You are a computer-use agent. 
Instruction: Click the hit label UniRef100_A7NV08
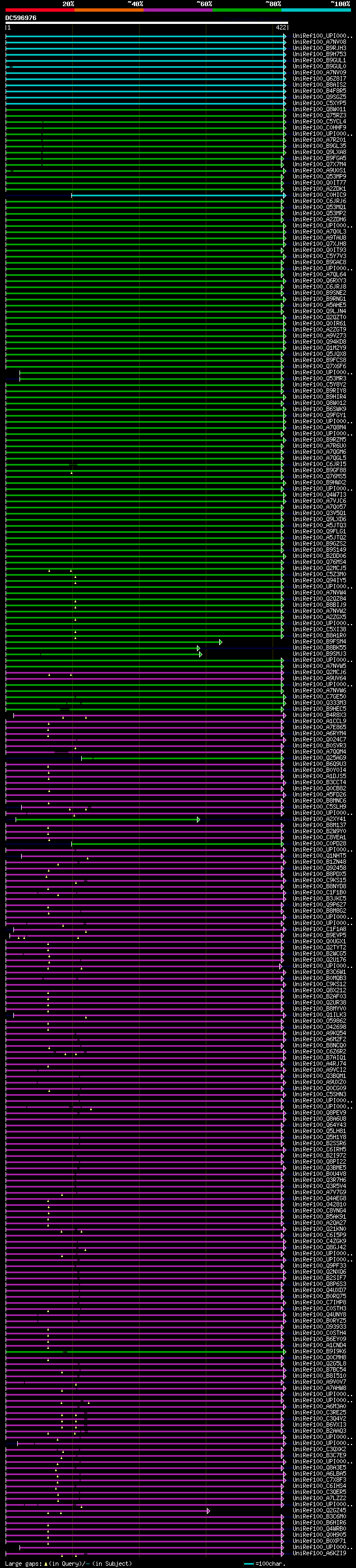[319, 42]
